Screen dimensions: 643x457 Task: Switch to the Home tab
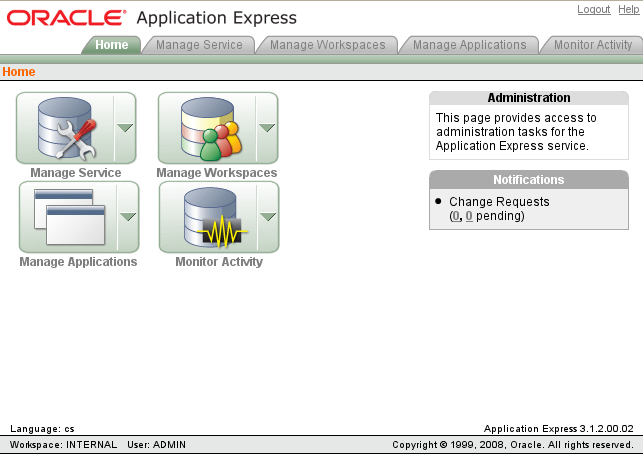(x=112, y=45)
